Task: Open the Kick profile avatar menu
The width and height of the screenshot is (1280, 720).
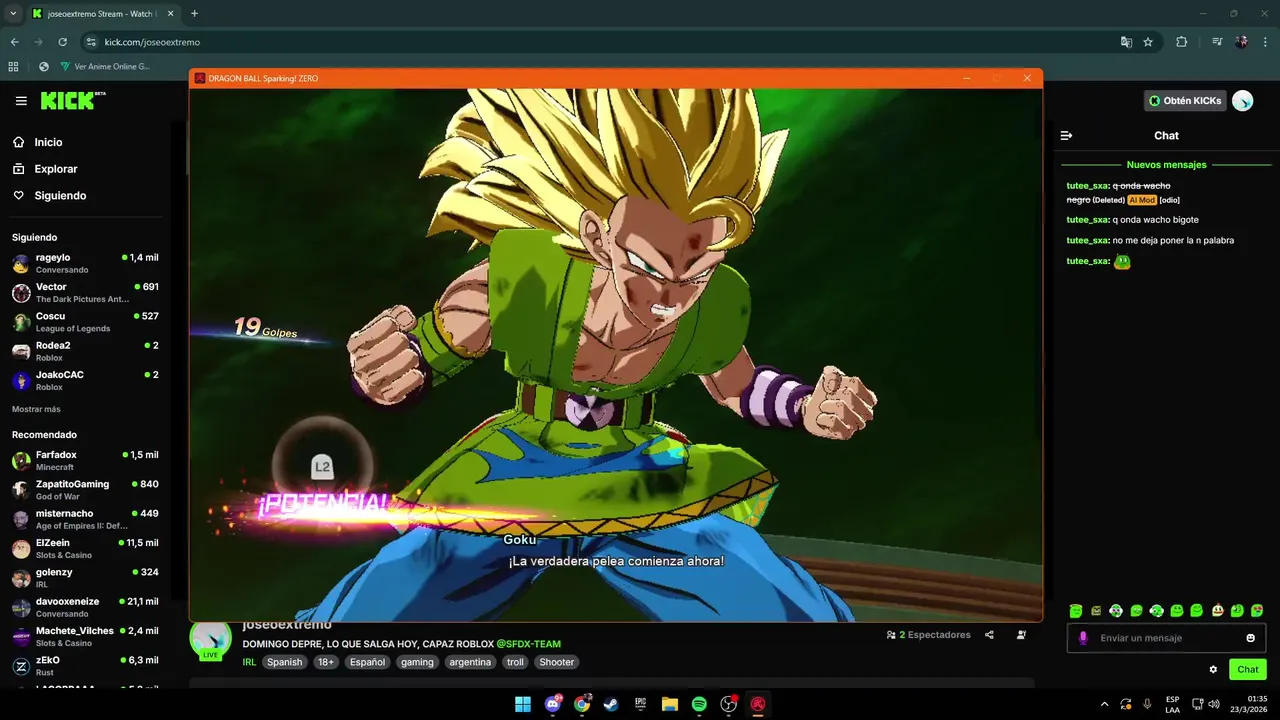Action: tap(1242, 101)
